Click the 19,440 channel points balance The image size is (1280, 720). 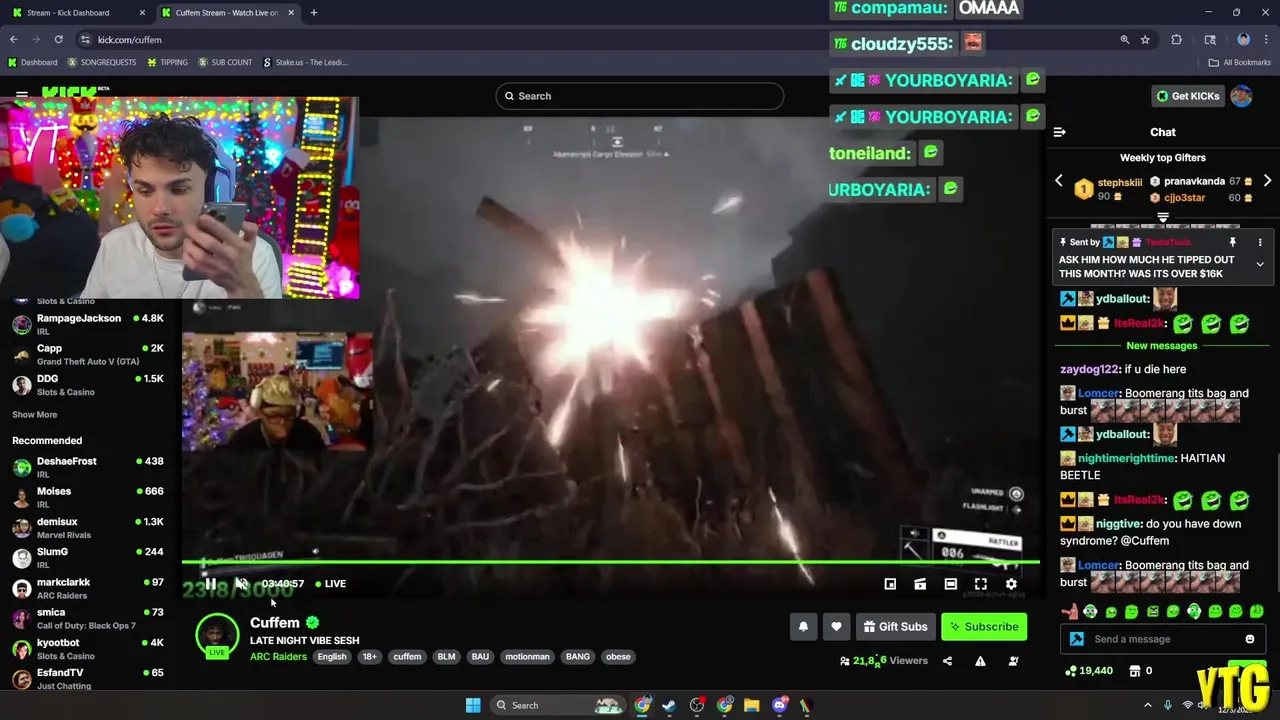(x=1089, y=671)
